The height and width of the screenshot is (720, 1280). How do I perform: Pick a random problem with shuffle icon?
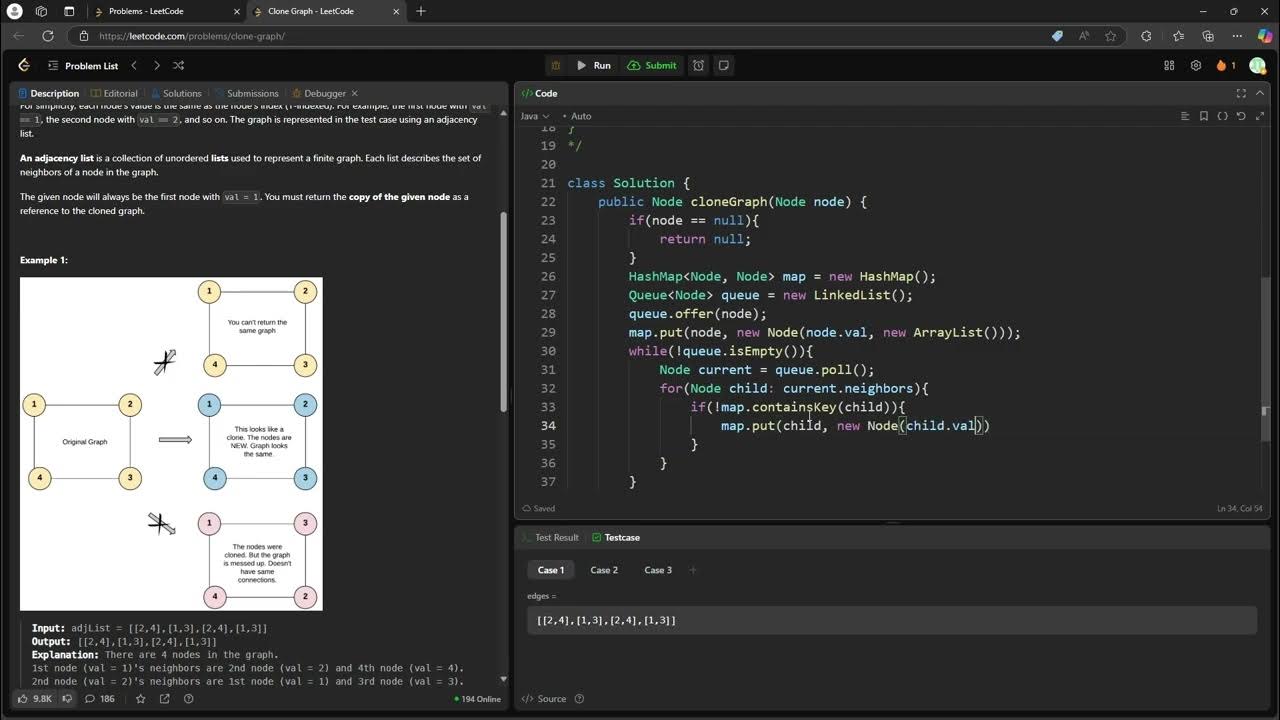[x=178, y=66]
